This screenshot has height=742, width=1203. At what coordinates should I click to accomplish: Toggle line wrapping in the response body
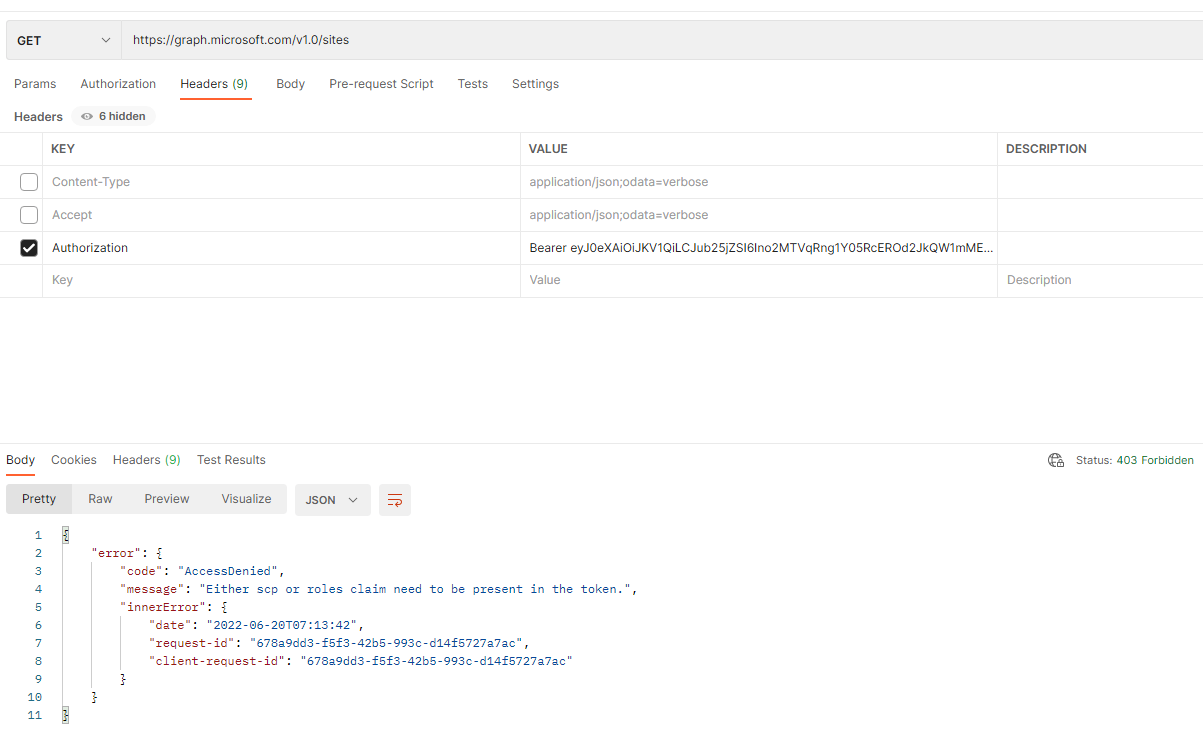click(x=394, y=500)
